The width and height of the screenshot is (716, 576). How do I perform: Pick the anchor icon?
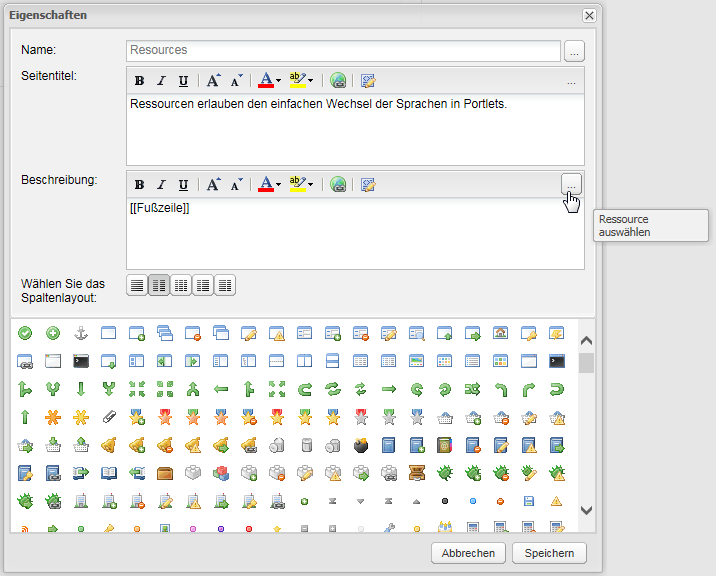pos(81,333)
